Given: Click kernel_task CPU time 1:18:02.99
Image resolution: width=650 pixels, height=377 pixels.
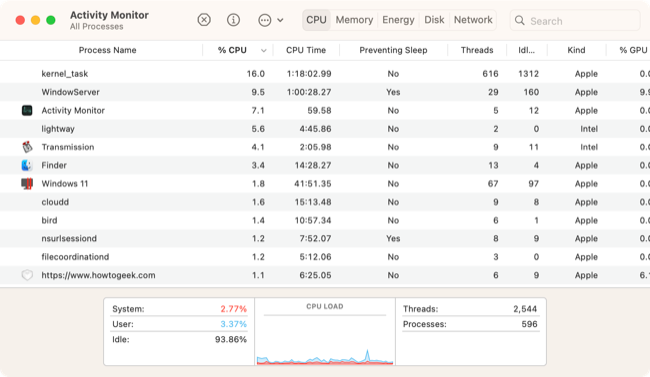Looking at the screenshot, I should coord(309,73).
